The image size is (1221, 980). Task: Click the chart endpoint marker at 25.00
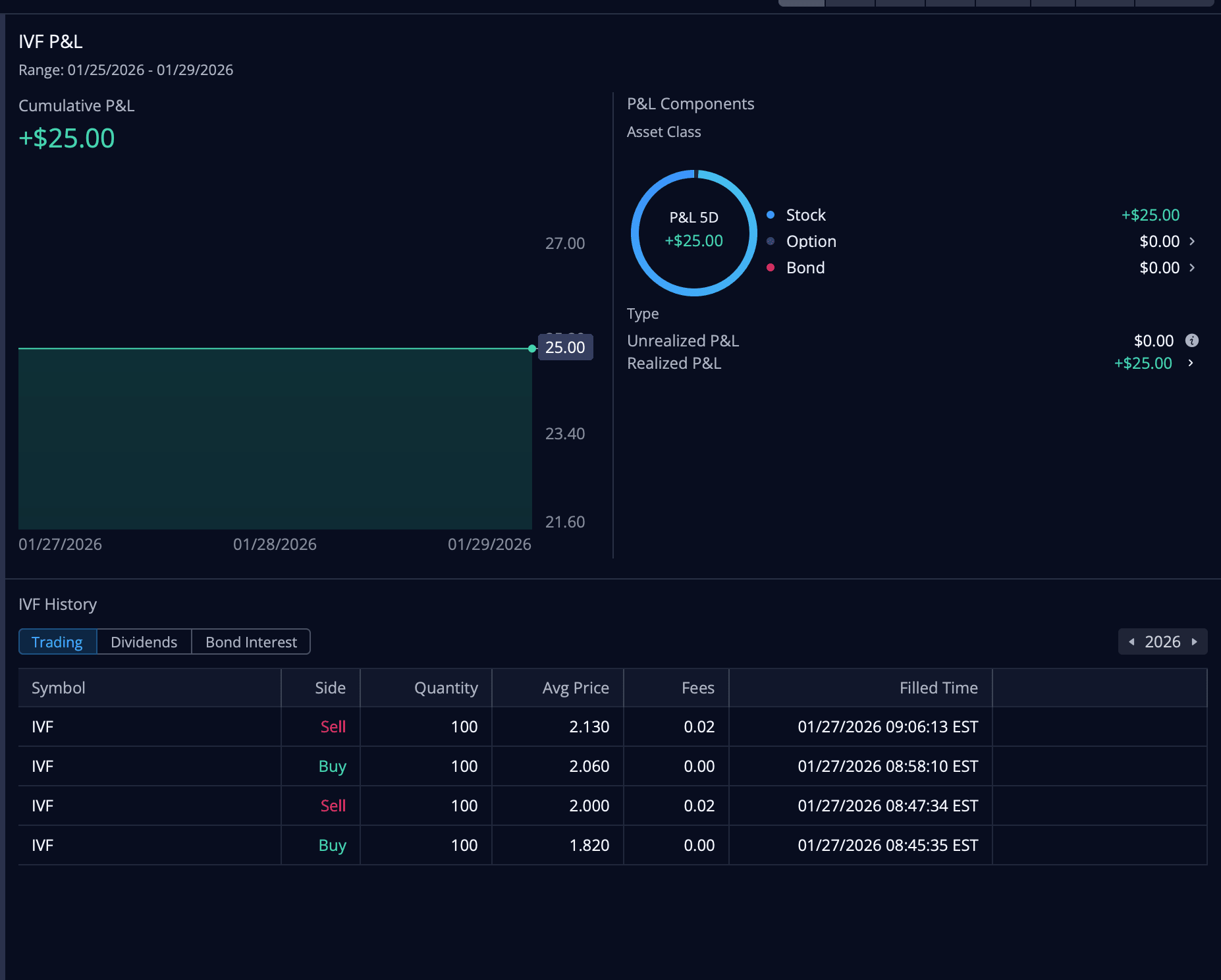click(x=532, y=348)
